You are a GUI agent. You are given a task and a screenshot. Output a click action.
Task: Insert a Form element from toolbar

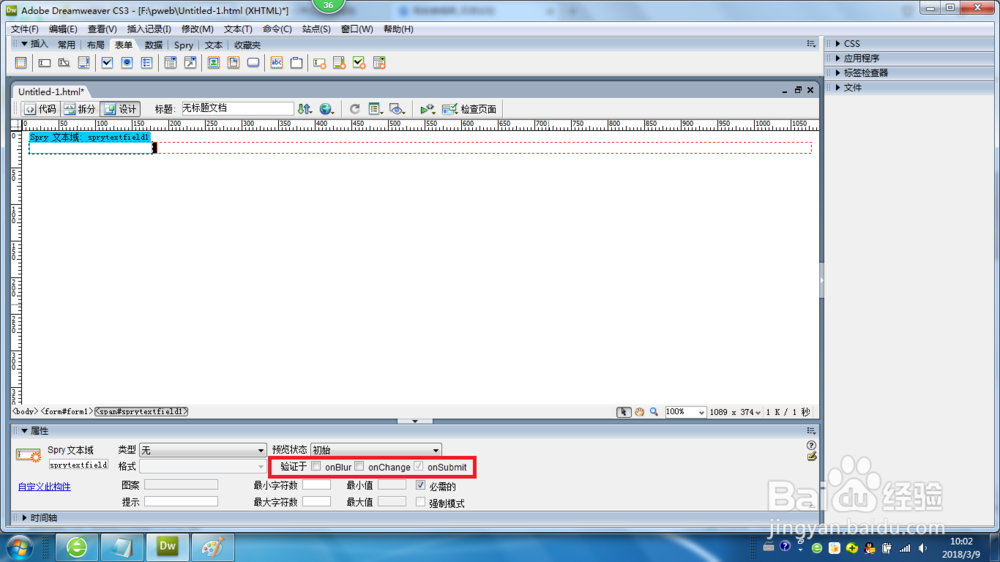[x=21, y=63]
